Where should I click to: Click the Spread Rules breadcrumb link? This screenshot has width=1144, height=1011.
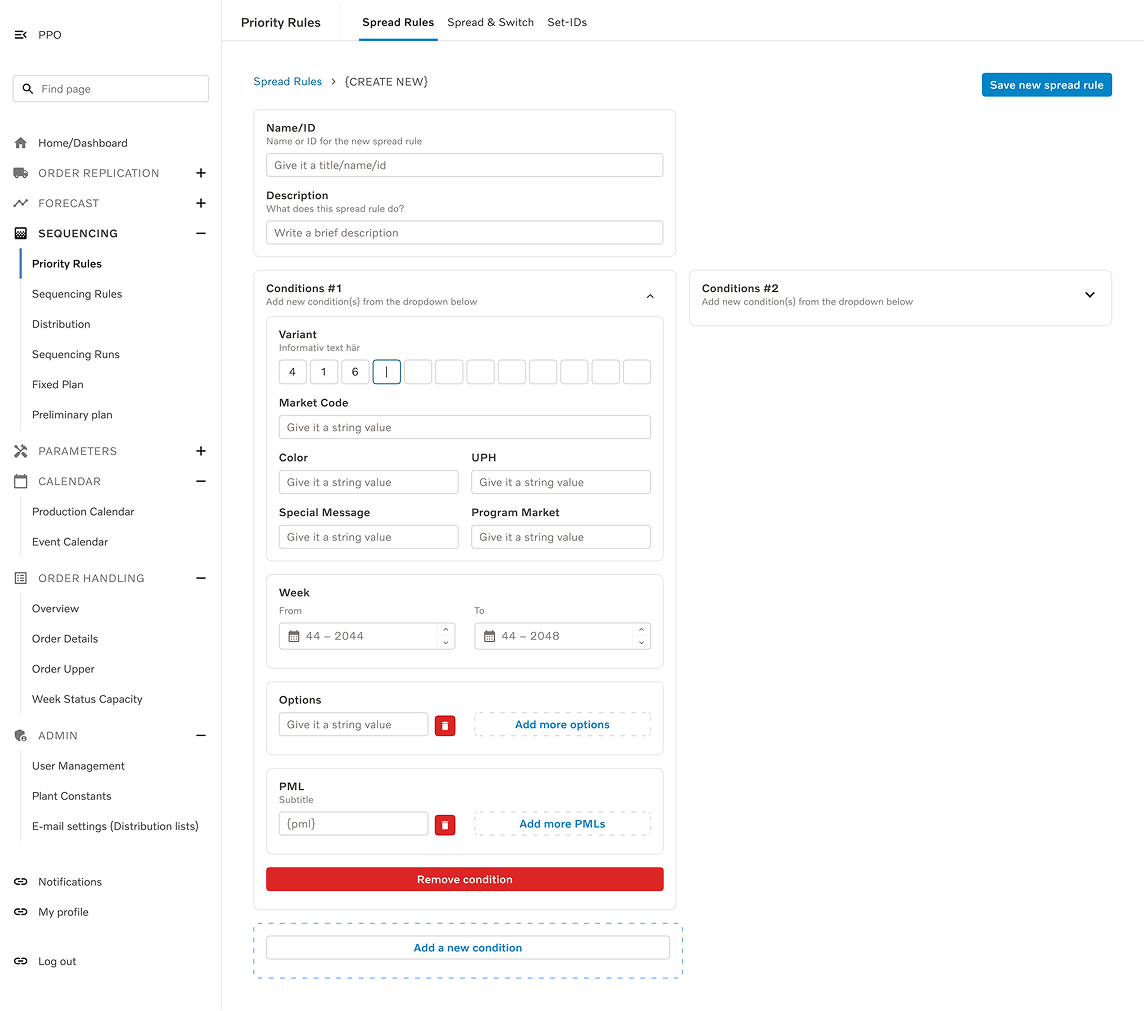[287, 82]
